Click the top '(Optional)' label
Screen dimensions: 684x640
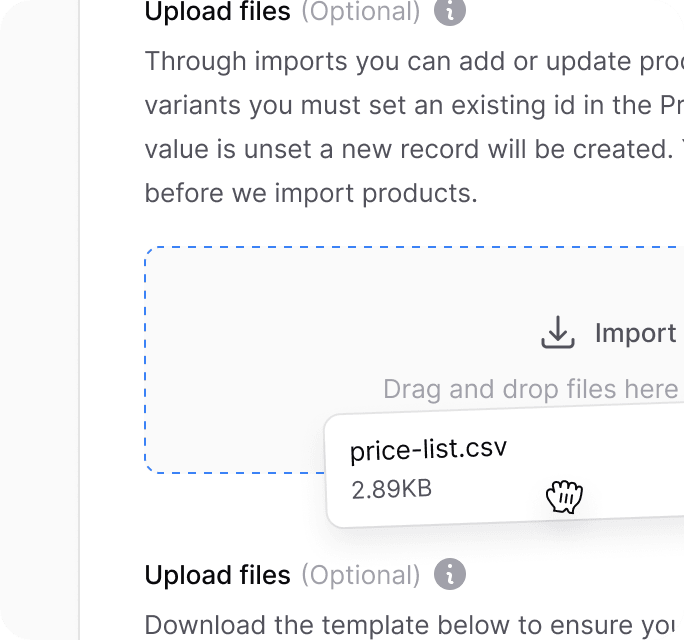361,11
